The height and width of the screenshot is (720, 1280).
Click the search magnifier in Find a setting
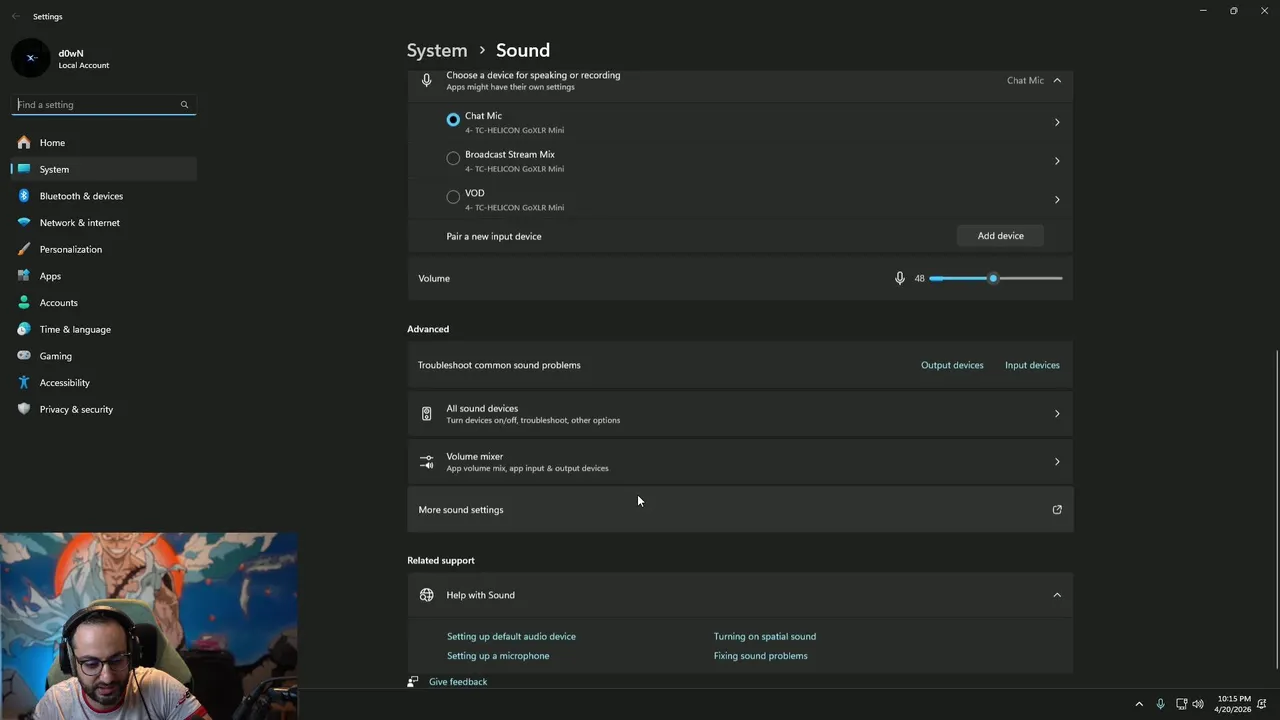coord(184,104)
